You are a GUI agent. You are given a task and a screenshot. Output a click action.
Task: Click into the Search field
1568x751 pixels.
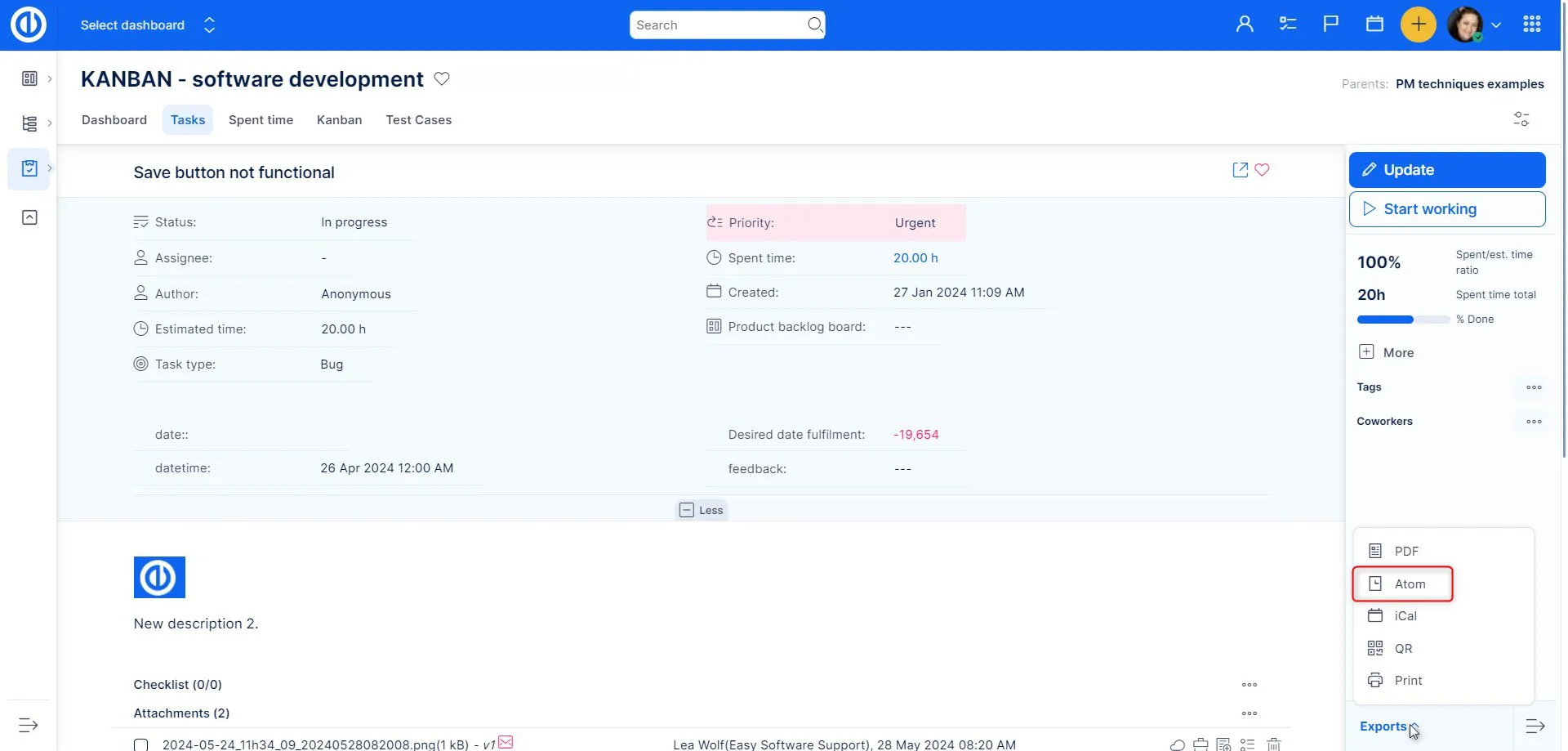(x=719, y=25)
